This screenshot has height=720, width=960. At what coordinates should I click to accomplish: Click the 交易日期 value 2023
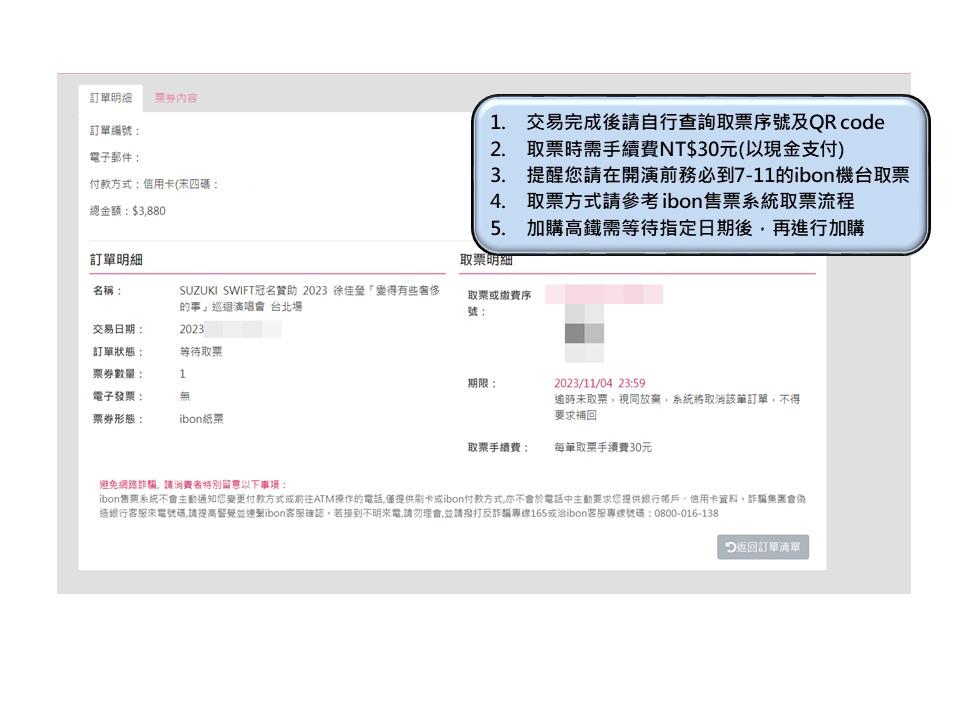point(192,329)
